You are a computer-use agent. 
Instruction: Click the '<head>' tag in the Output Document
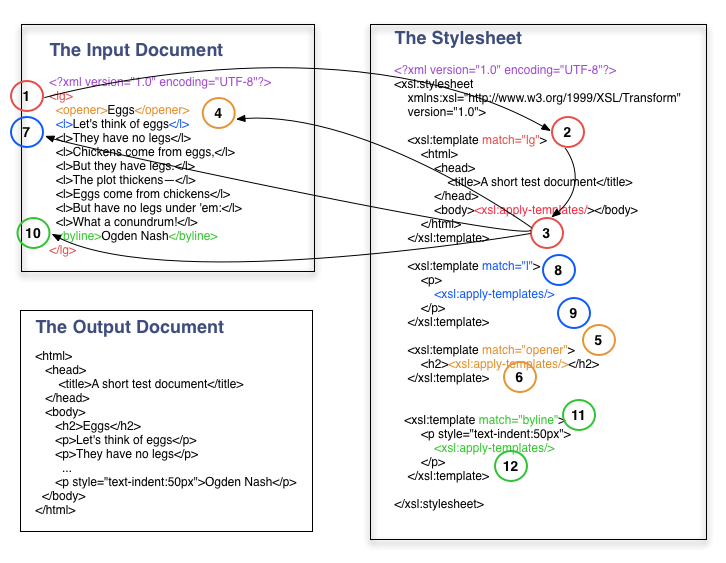click(65, 370)
